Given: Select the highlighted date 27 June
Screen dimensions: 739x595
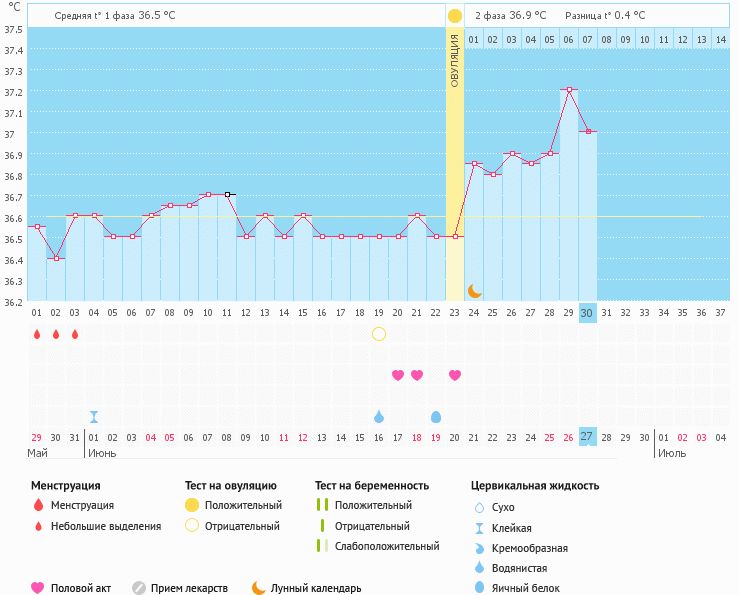Looking at the screenshot, I should coord(587,437).
